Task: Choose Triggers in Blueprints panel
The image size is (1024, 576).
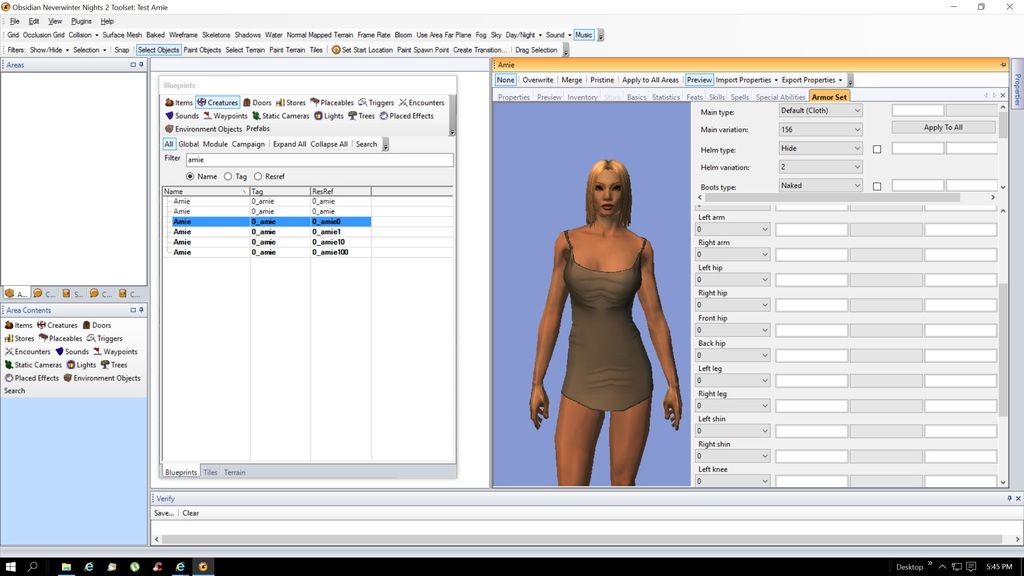Action: [376, 102]
